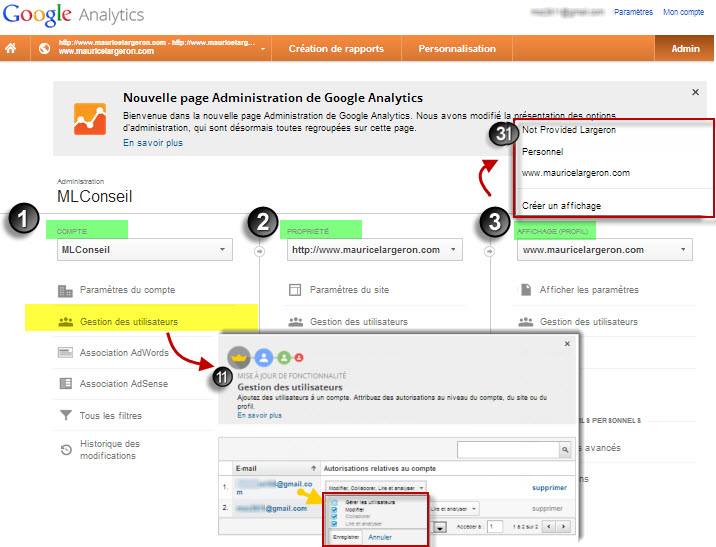Click En savoir plus in the banner

point(153,143)
